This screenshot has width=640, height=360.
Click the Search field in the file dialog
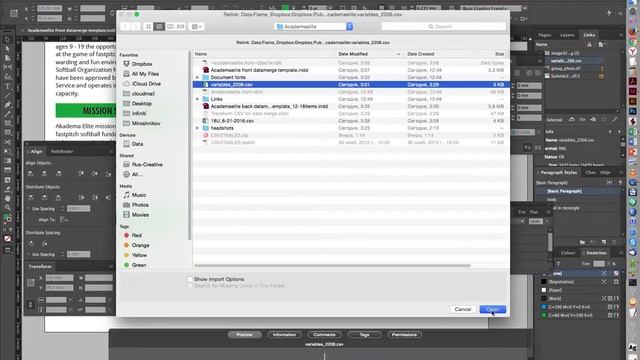click(x=443, y=27)
